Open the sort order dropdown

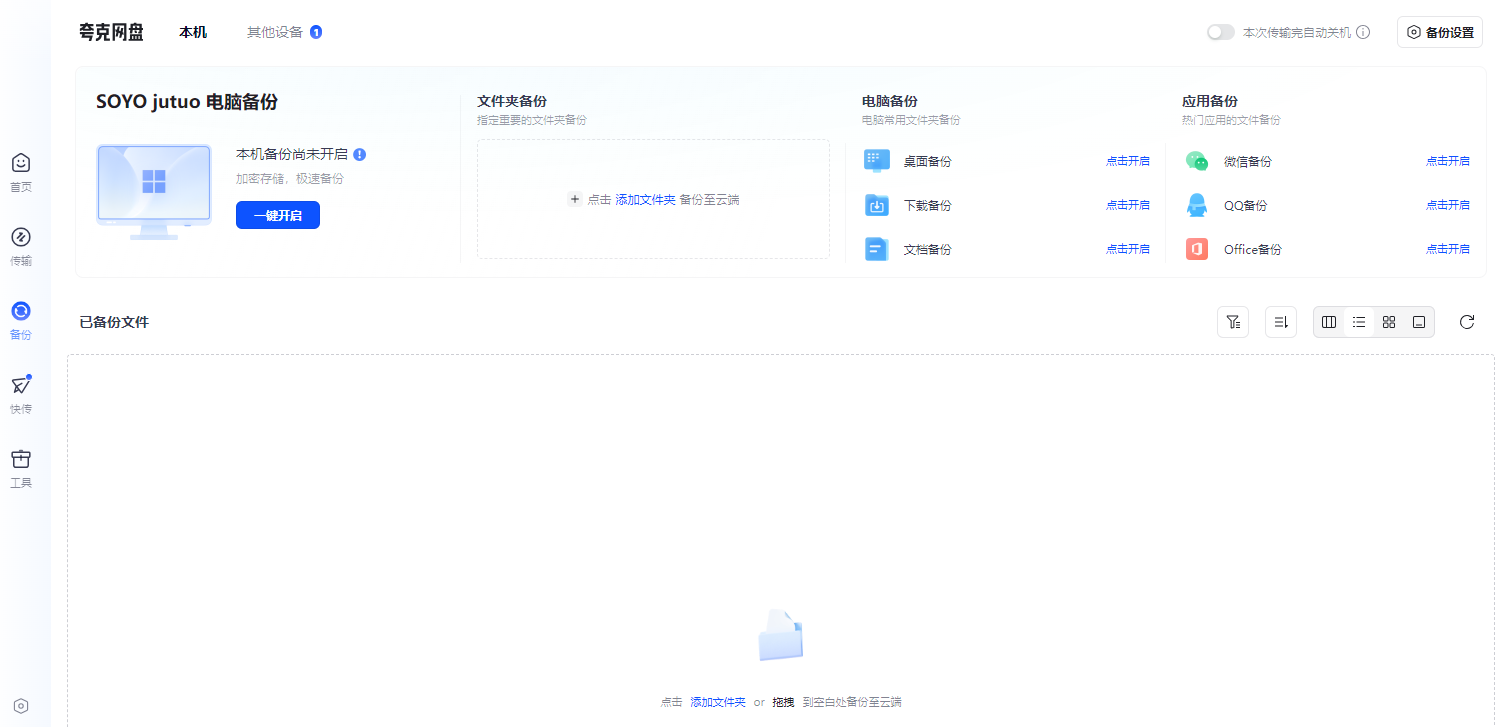[x=1281, y=322]
